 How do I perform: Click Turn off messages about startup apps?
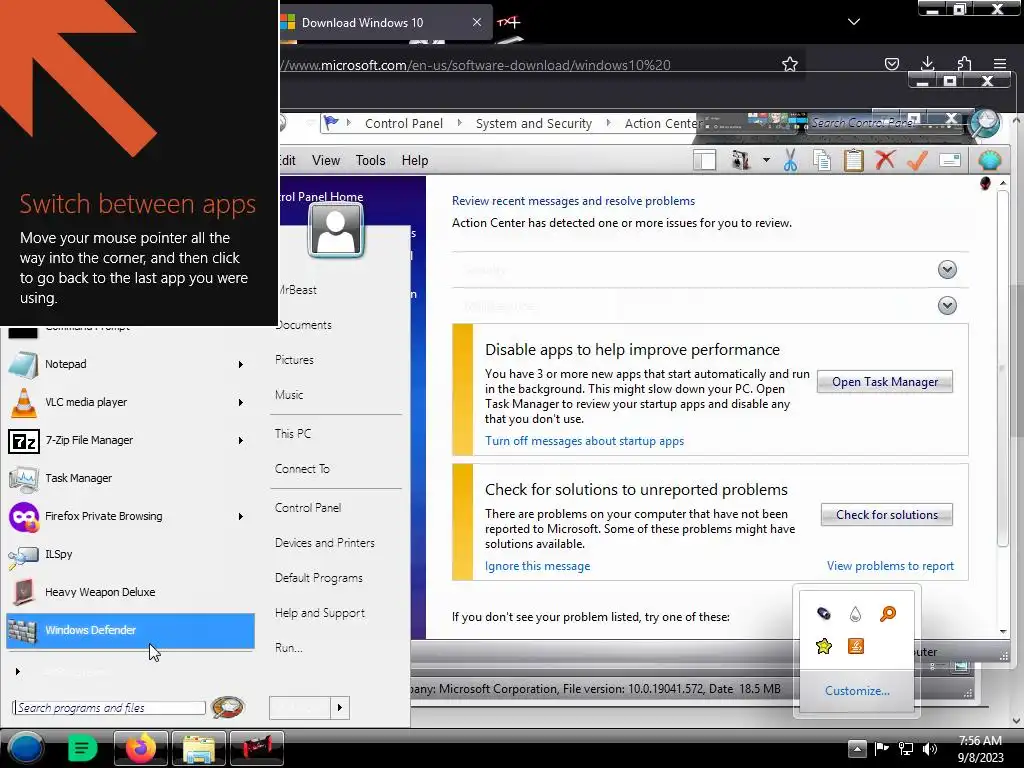click(584, 441)
